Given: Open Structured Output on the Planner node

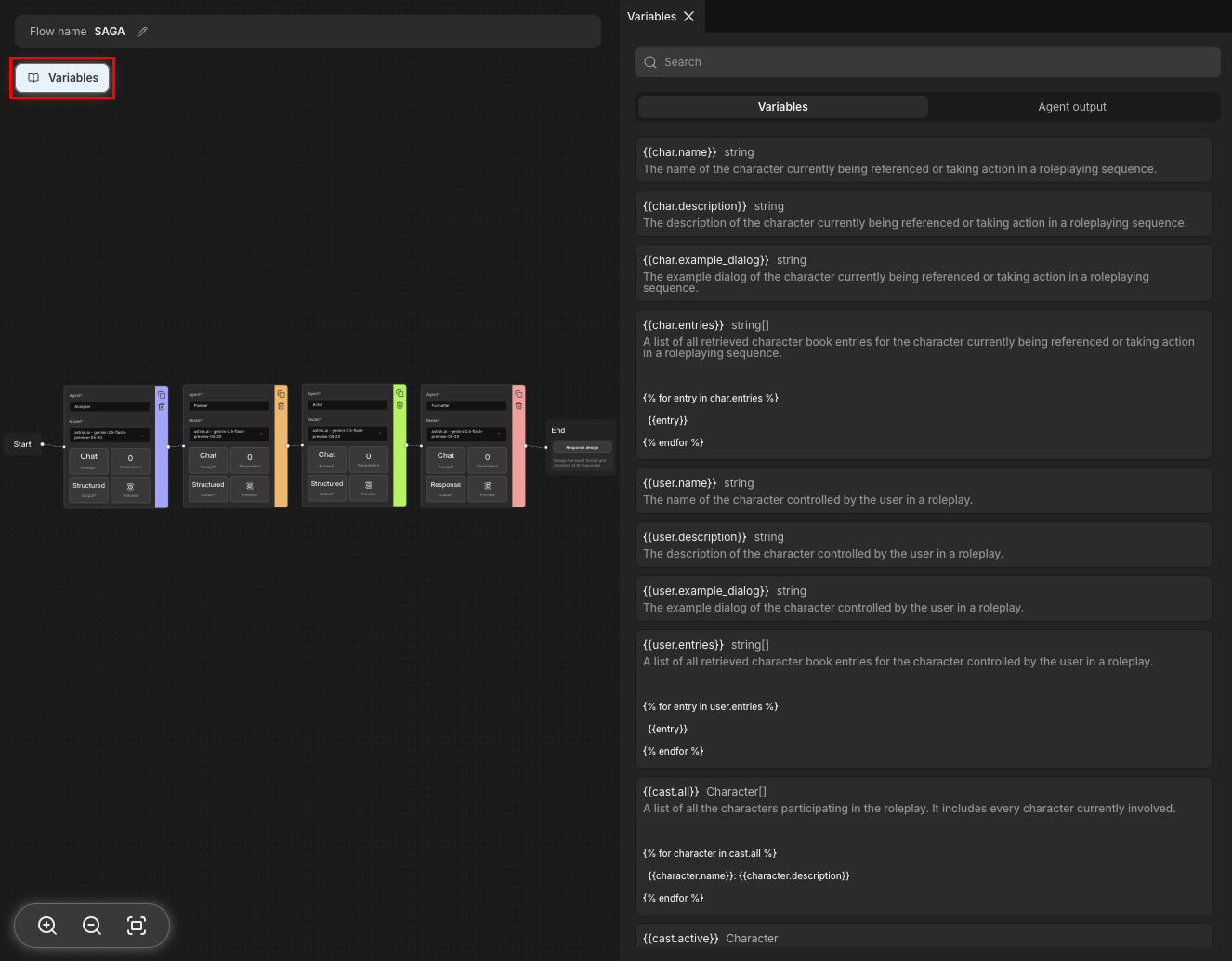Looking at the screenshot, I should 208,489.
